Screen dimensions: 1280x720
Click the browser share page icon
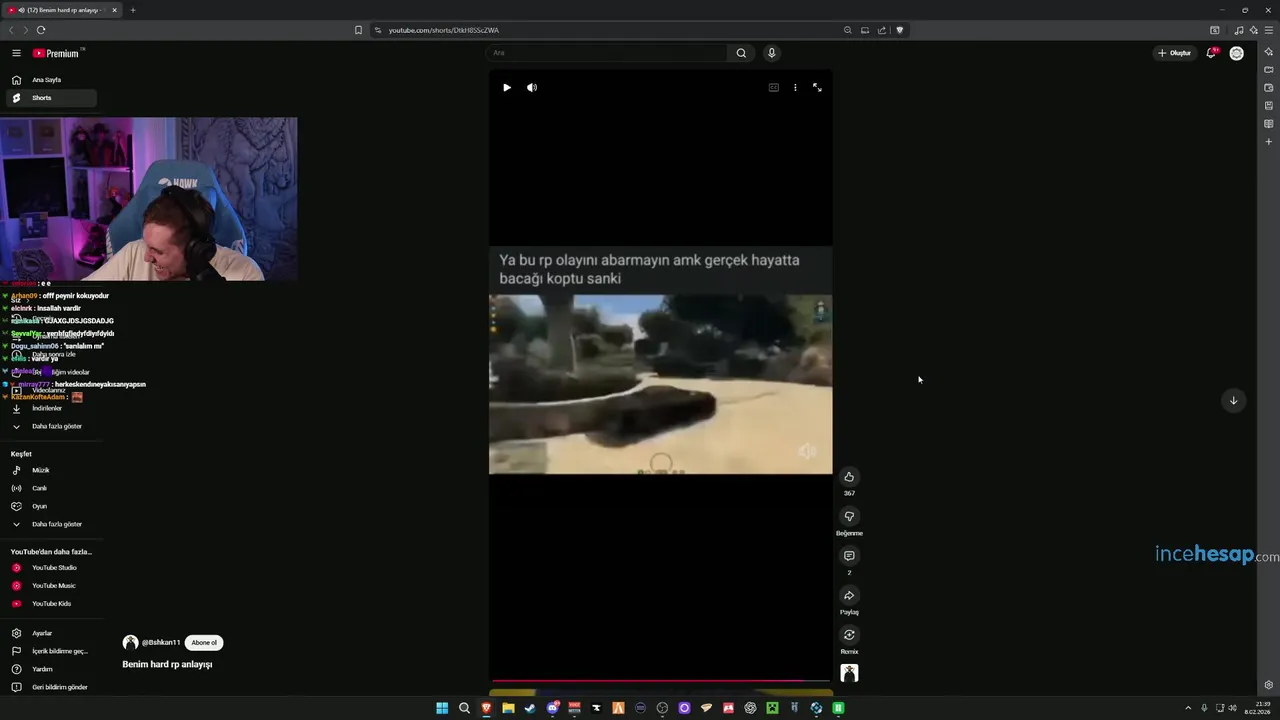click(x=882, y=30)
